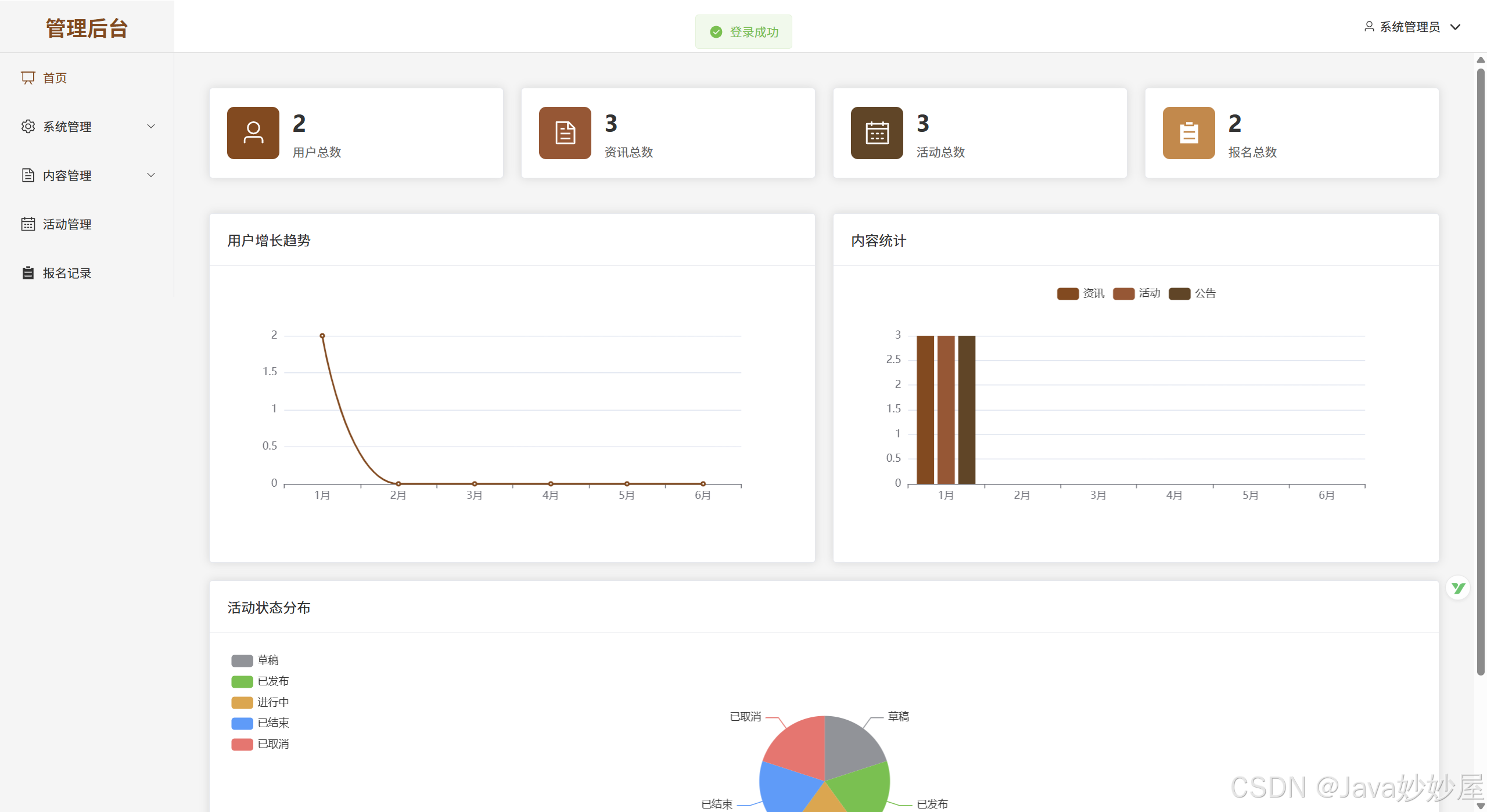
Task: Open 活动管理 menu item
Action: (x=67, y=224)
